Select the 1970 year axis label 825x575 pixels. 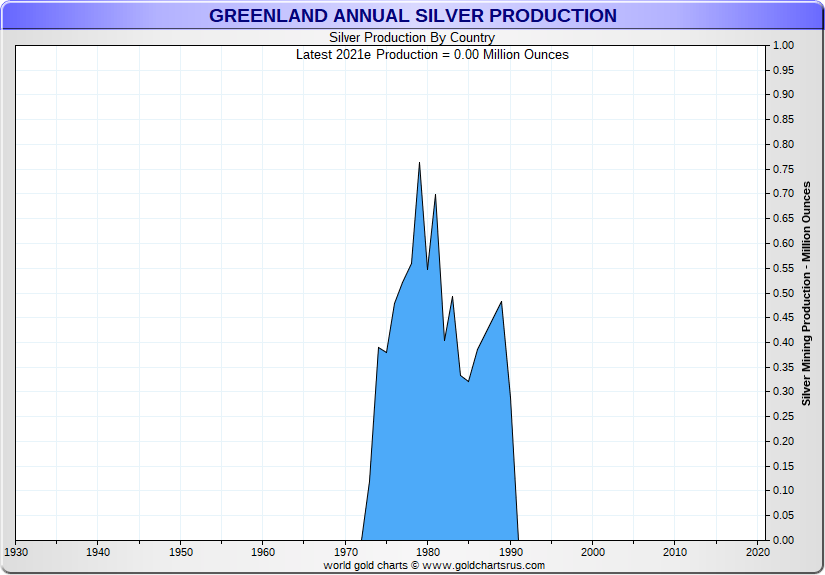345,552
